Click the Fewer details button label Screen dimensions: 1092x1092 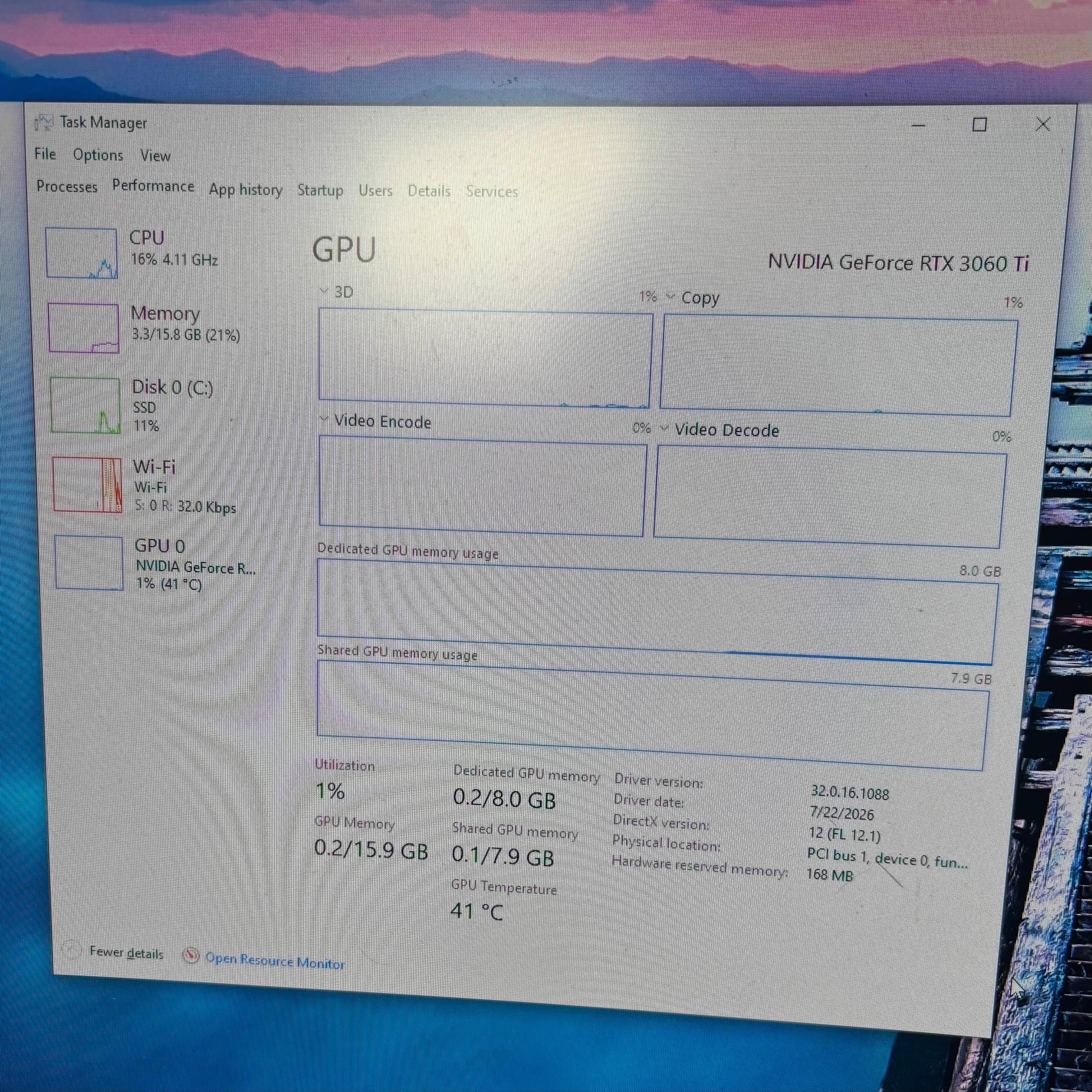tap(126, 953)
